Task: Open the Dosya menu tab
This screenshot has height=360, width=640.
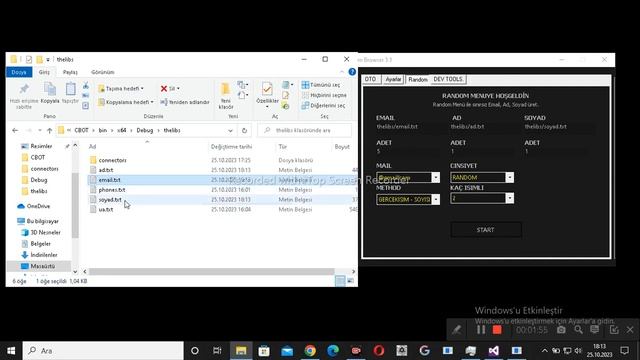Action: pyautogui.click(x=19, y=72)
